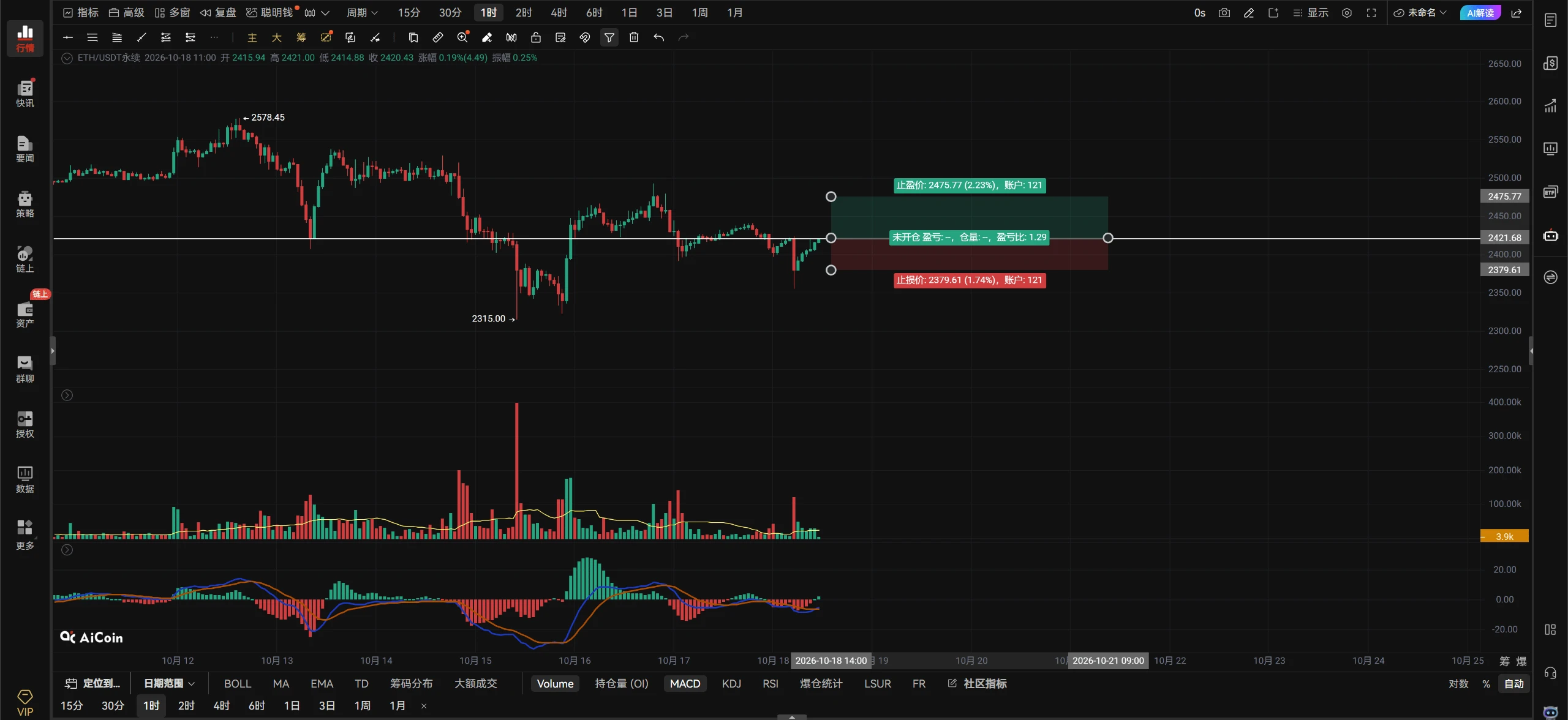
Task: Click the 定位到... locate button
Action: pyautogui.click(x=93, y=683)
